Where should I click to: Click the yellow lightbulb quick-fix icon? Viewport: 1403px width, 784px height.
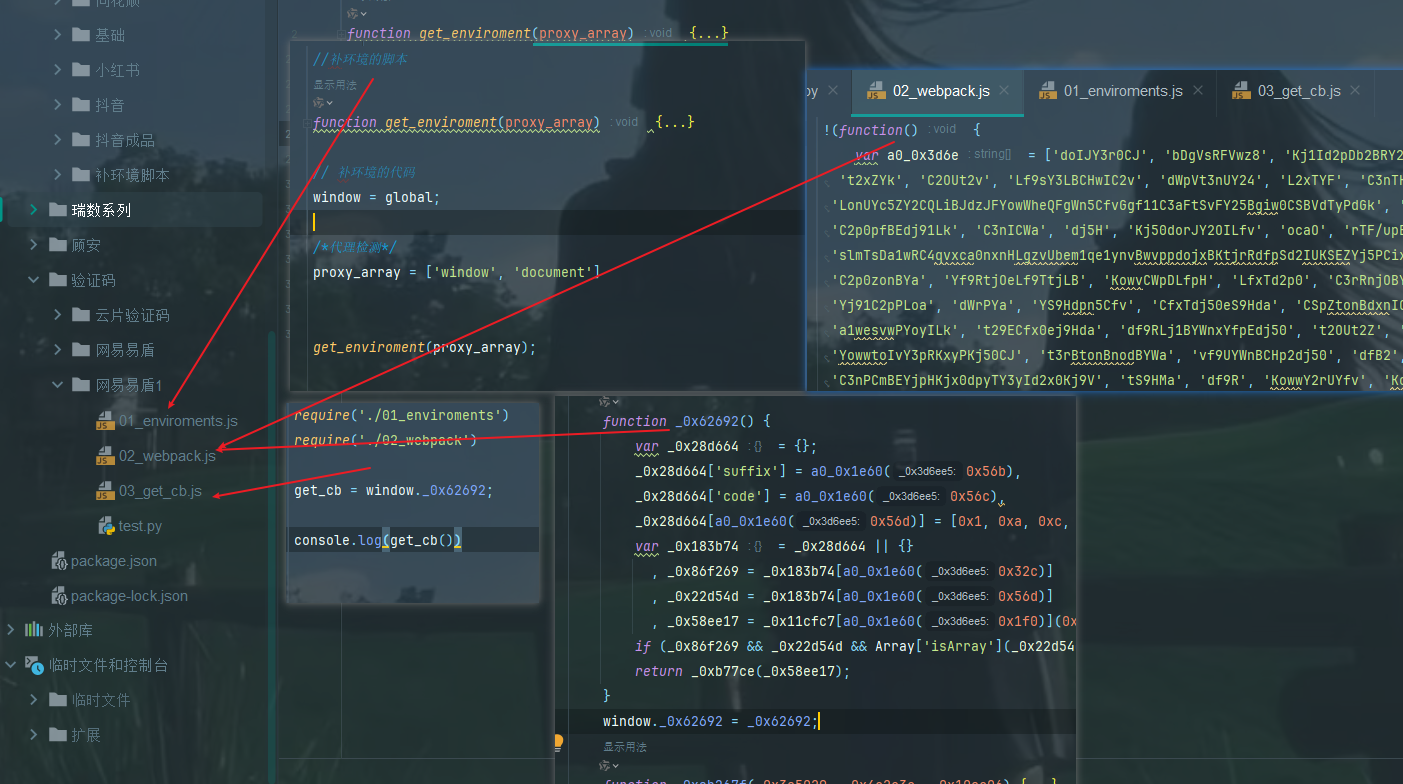pos(559,742)
